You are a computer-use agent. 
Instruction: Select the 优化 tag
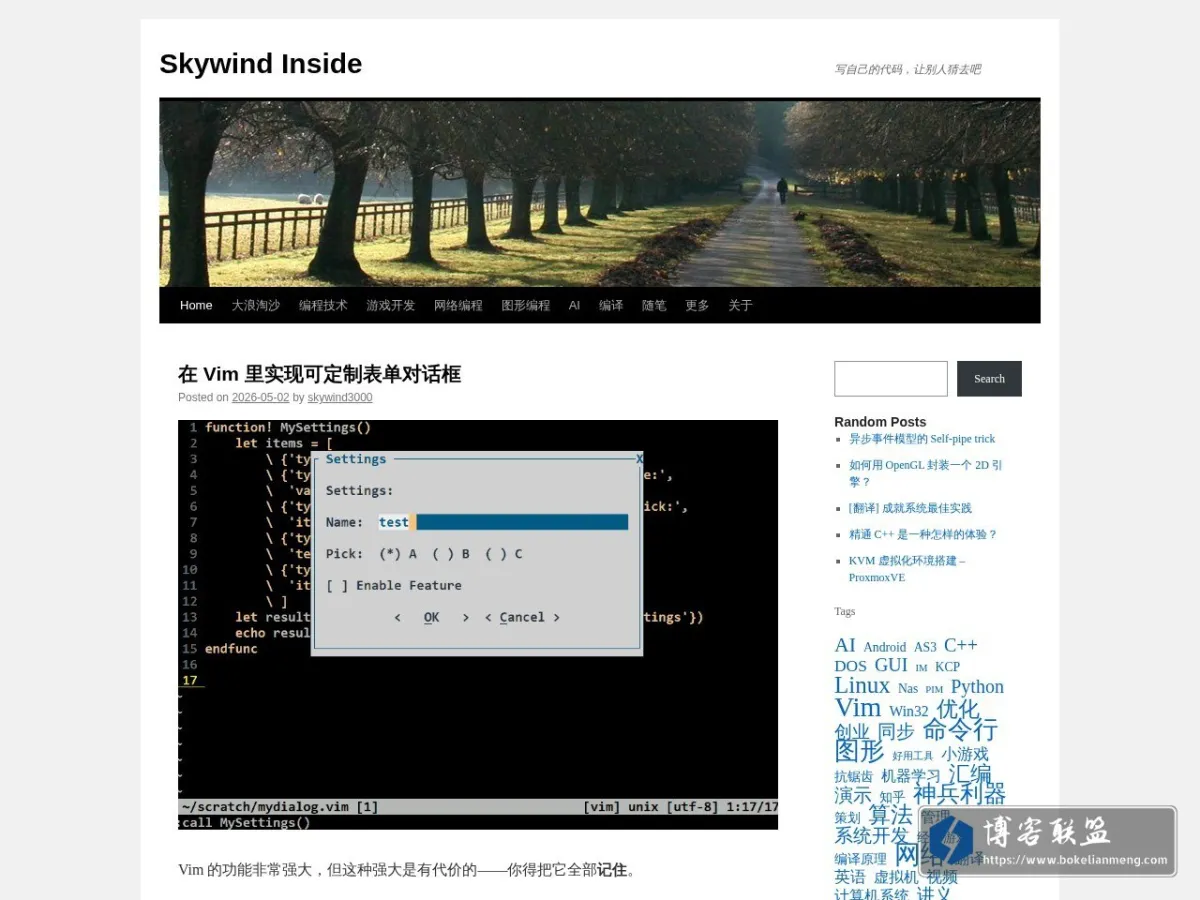pos(957,709)
